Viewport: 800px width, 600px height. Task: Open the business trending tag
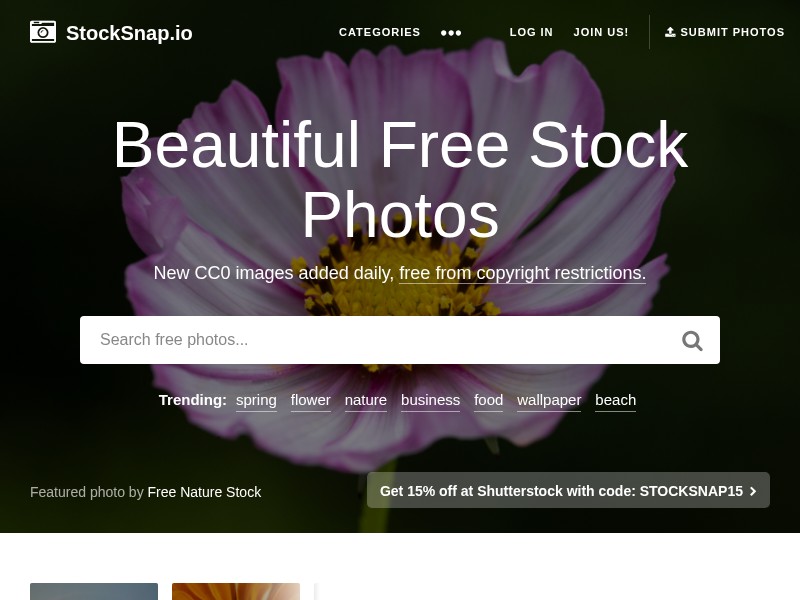point(431,400)
